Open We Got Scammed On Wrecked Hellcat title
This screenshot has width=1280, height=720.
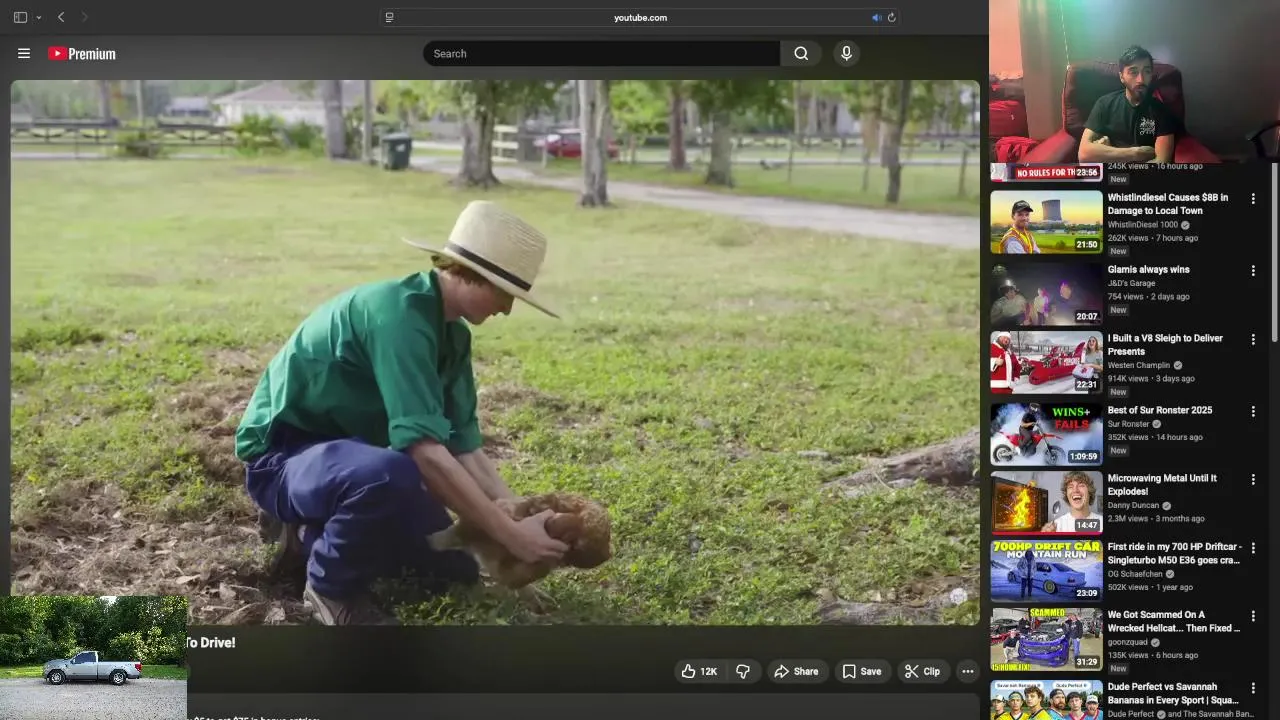tap(1173, 622)
